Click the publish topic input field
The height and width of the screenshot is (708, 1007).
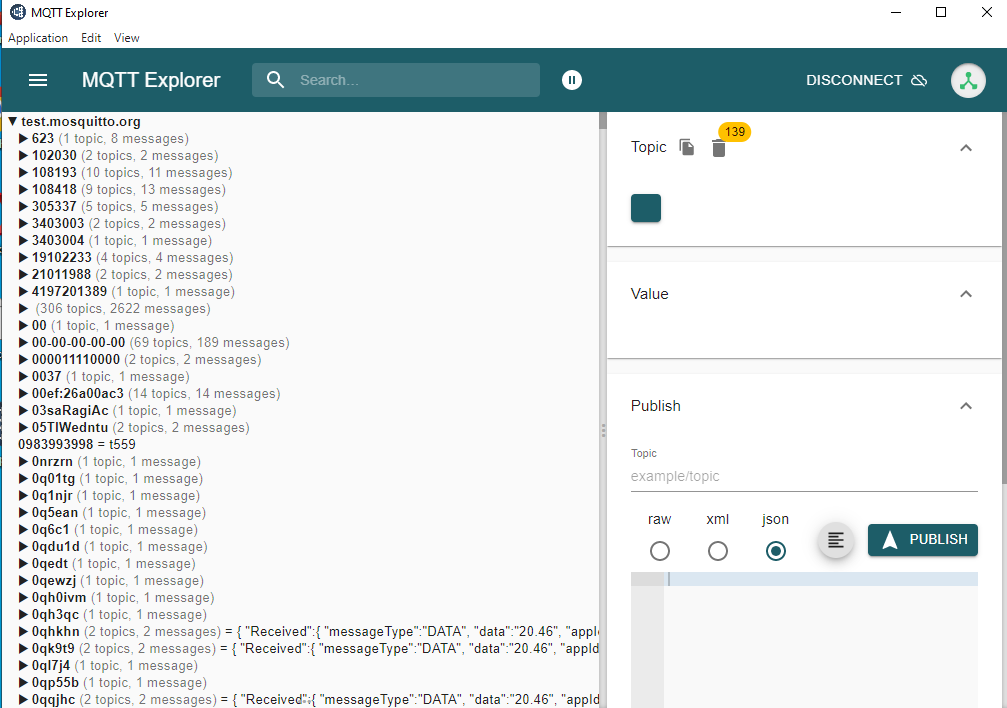coord(804,476)
